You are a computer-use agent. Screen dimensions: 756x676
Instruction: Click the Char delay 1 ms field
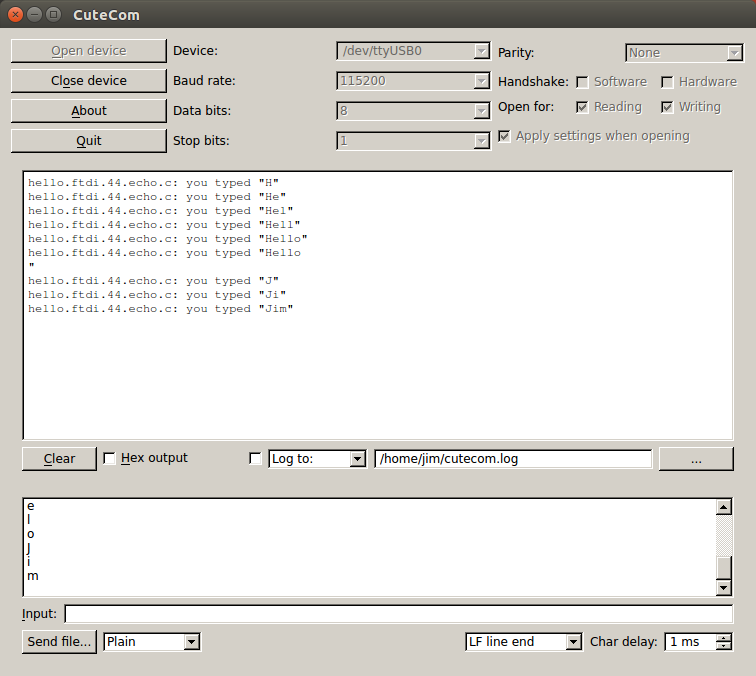tap(690, 642)
